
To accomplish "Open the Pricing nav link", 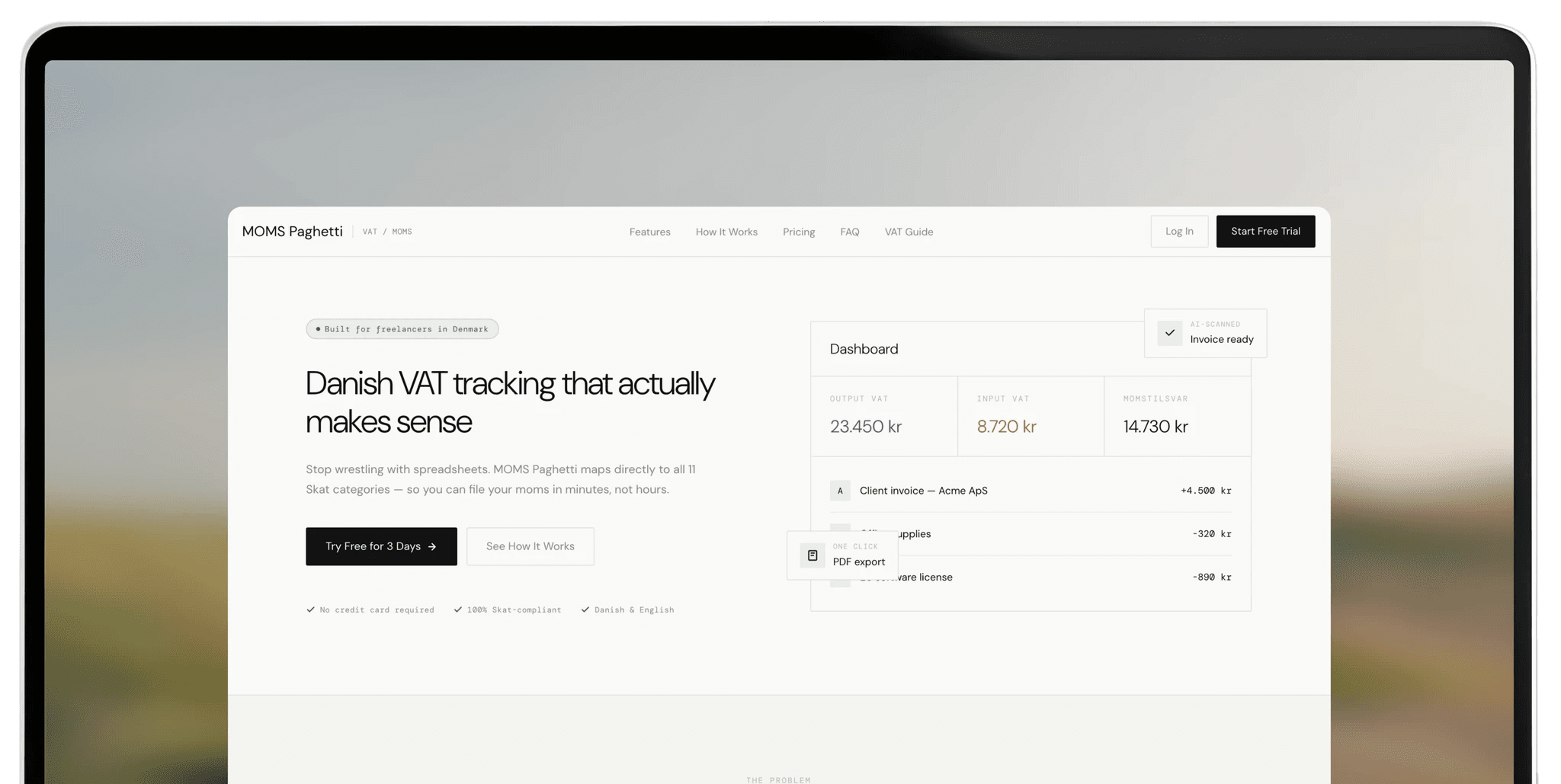I will [x=799, y=232].
